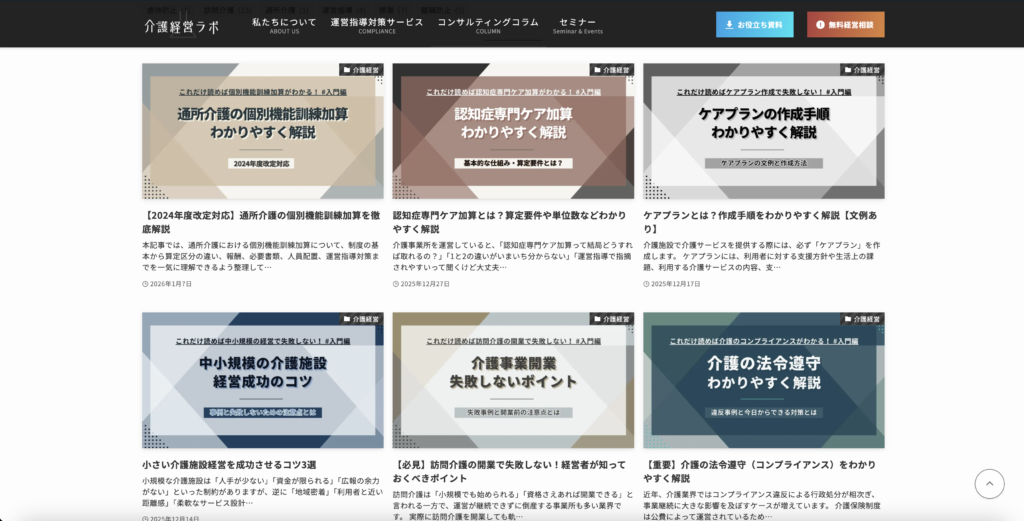Viewport: 1024px width, 521px height.
Task: Click the 介護経営ラボ site logo
Action: tap(181, 26)
